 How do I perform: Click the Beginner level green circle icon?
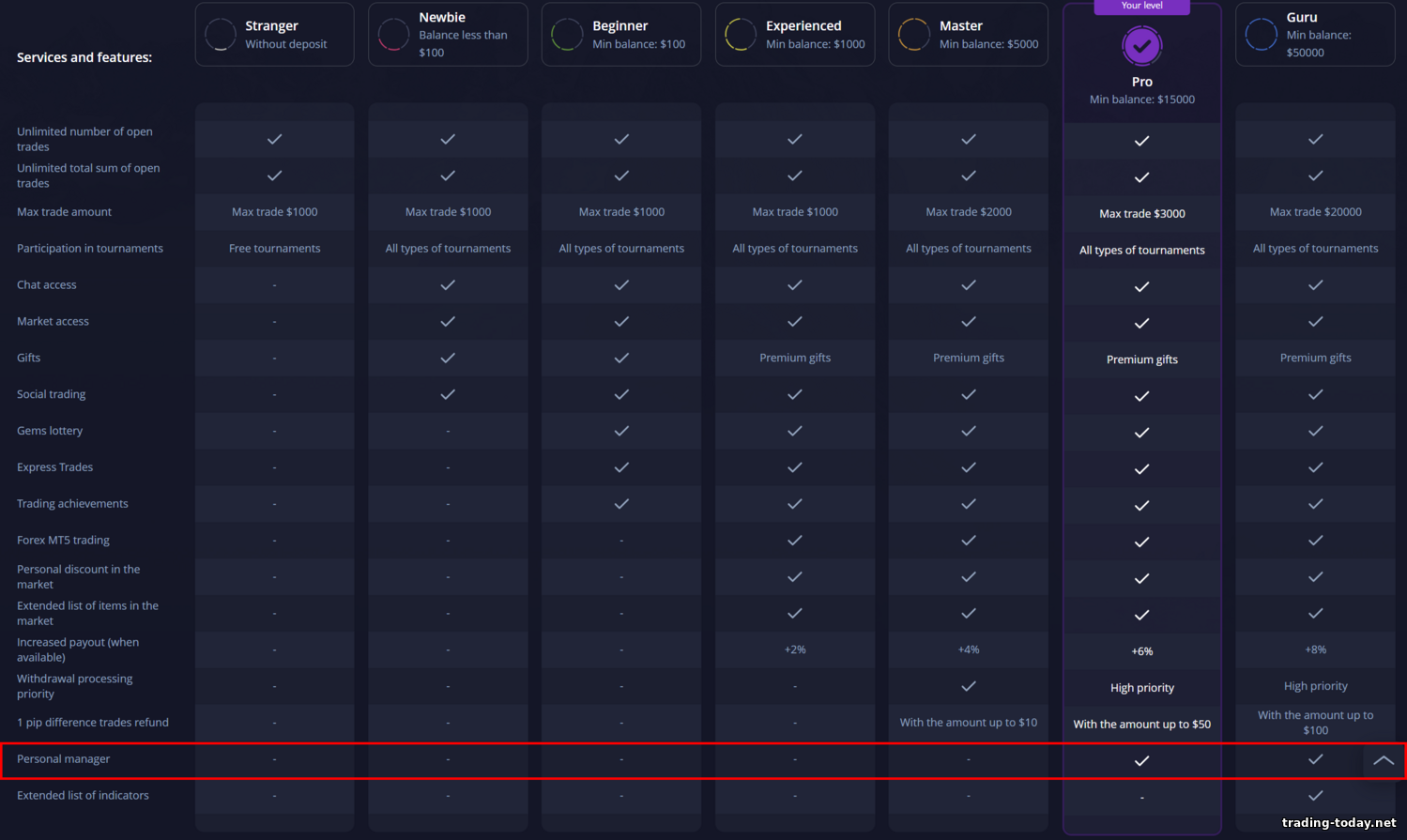pyautogui.click(x=567, y=35)
